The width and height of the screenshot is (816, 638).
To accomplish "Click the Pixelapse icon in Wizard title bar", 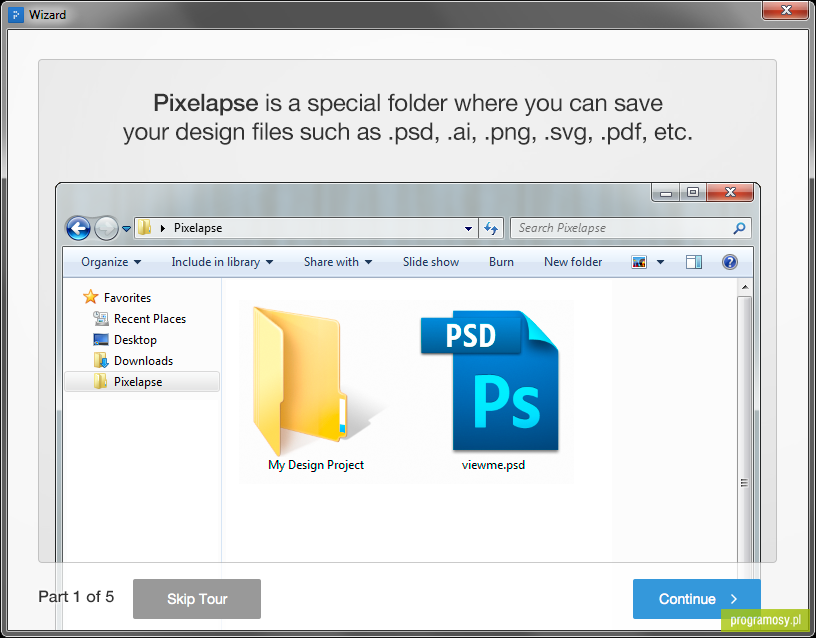I will pos(16,15).
